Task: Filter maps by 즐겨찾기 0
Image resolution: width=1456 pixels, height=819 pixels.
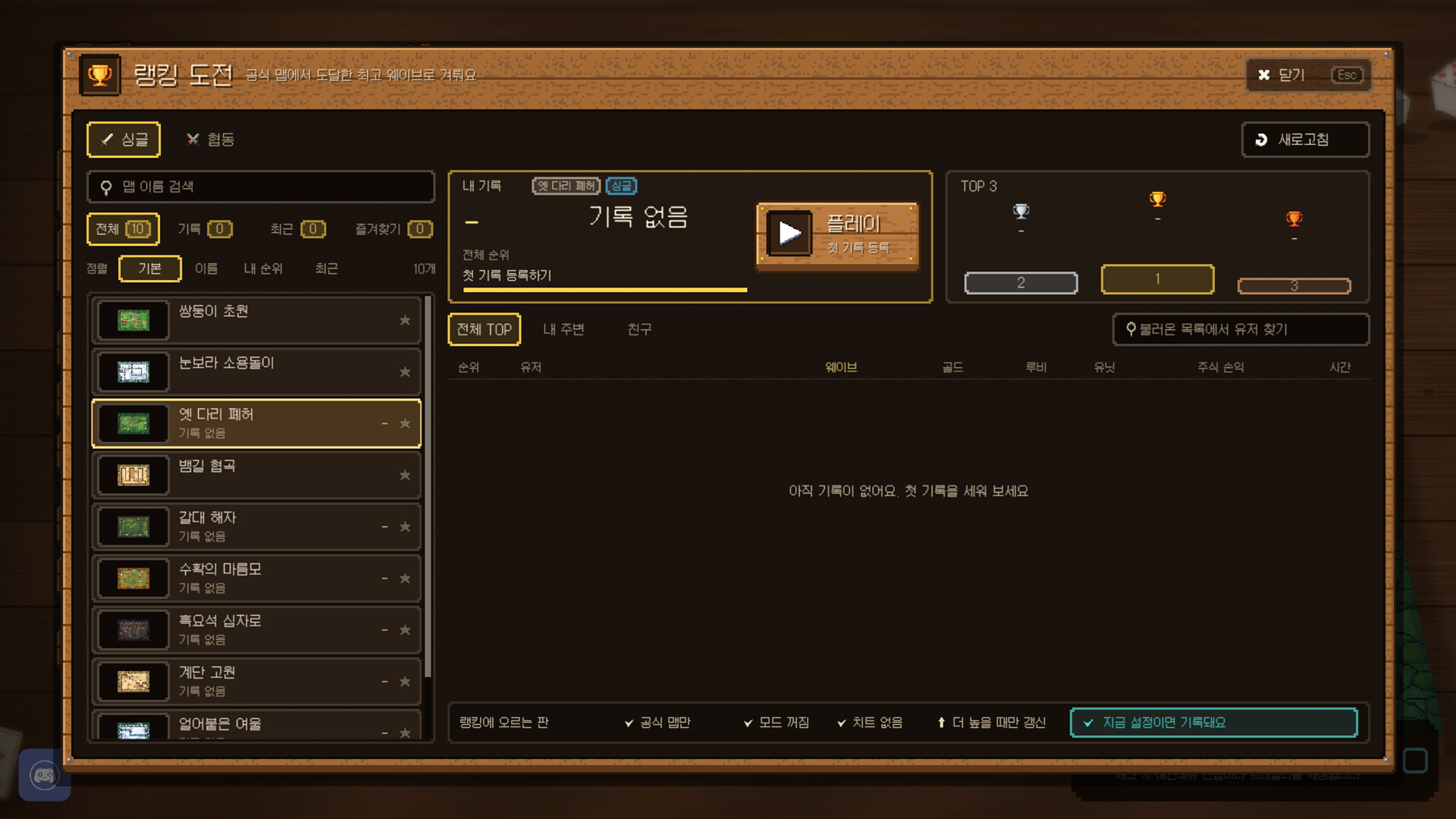Action: (394, 229)
